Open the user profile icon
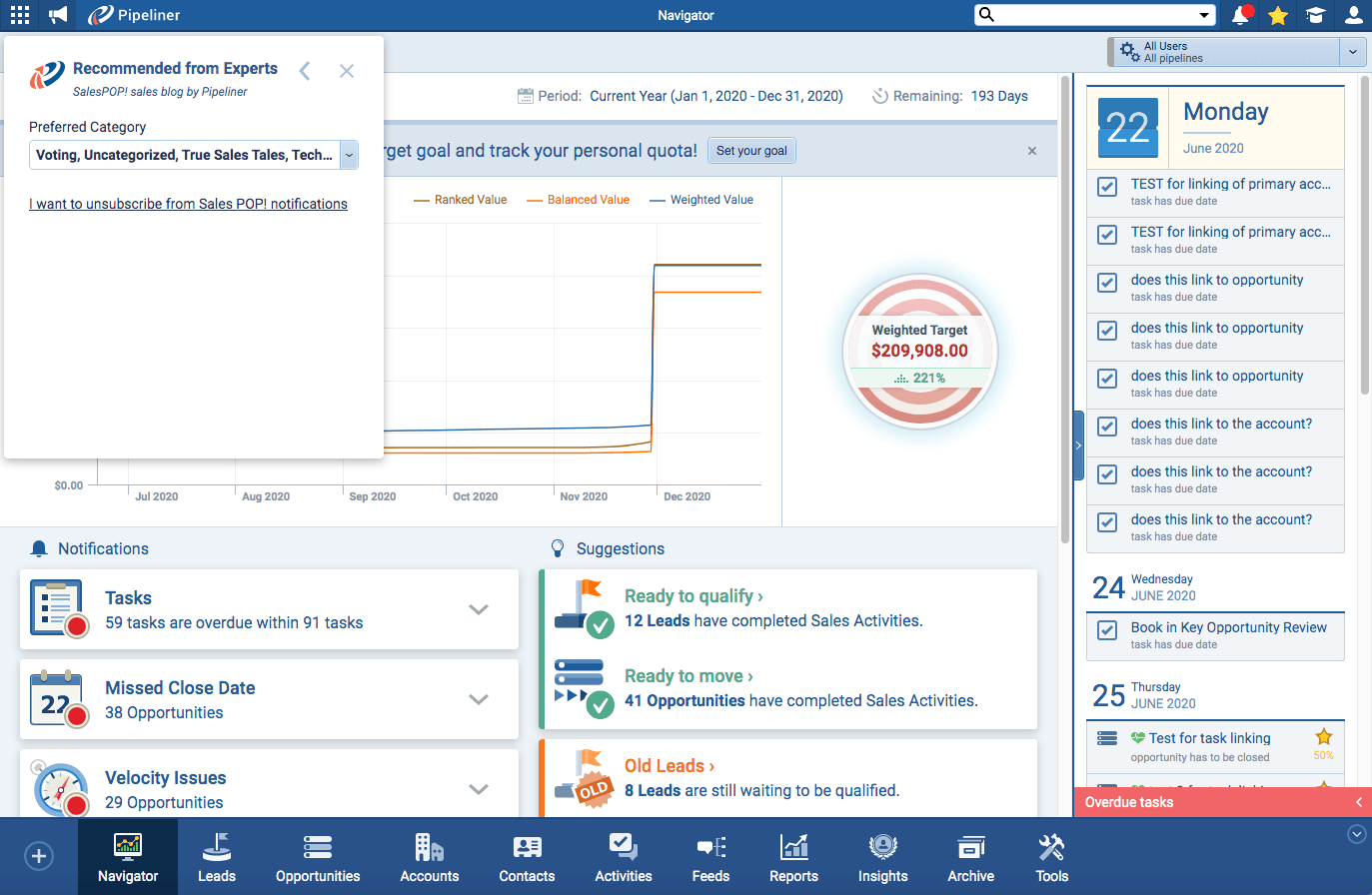1372x895 pixels. pyautogui.click(x=1354, y=15)
